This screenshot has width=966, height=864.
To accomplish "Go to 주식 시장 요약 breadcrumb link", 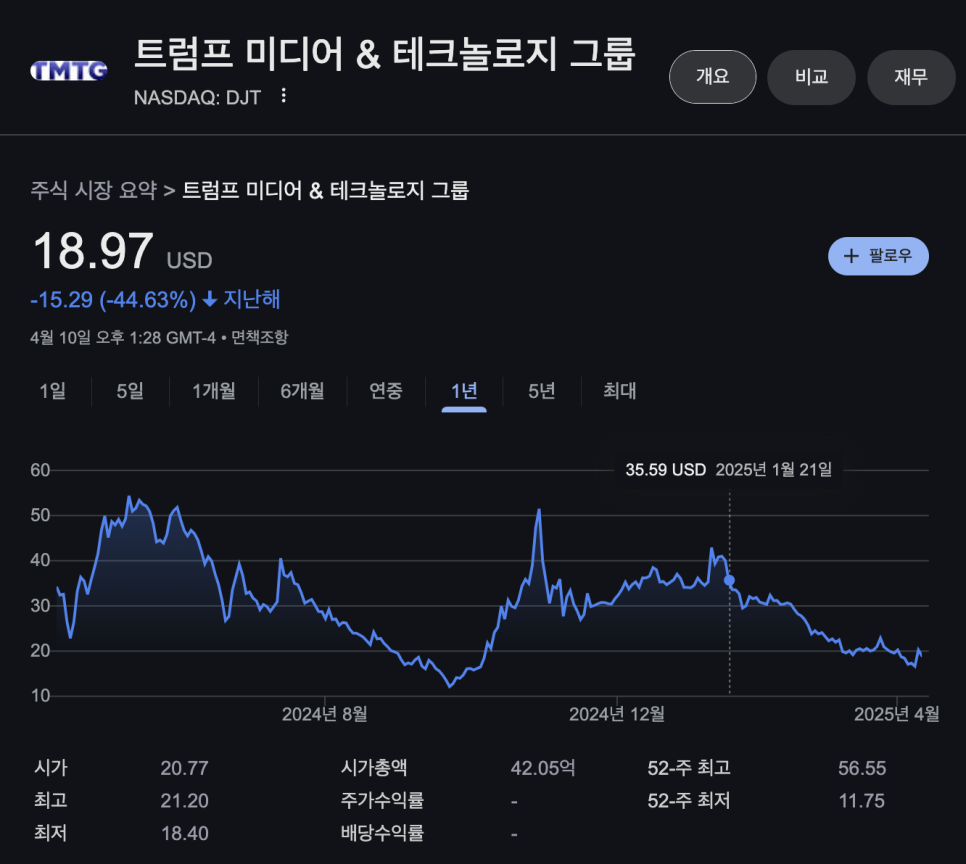I will (x=94, y=190).
